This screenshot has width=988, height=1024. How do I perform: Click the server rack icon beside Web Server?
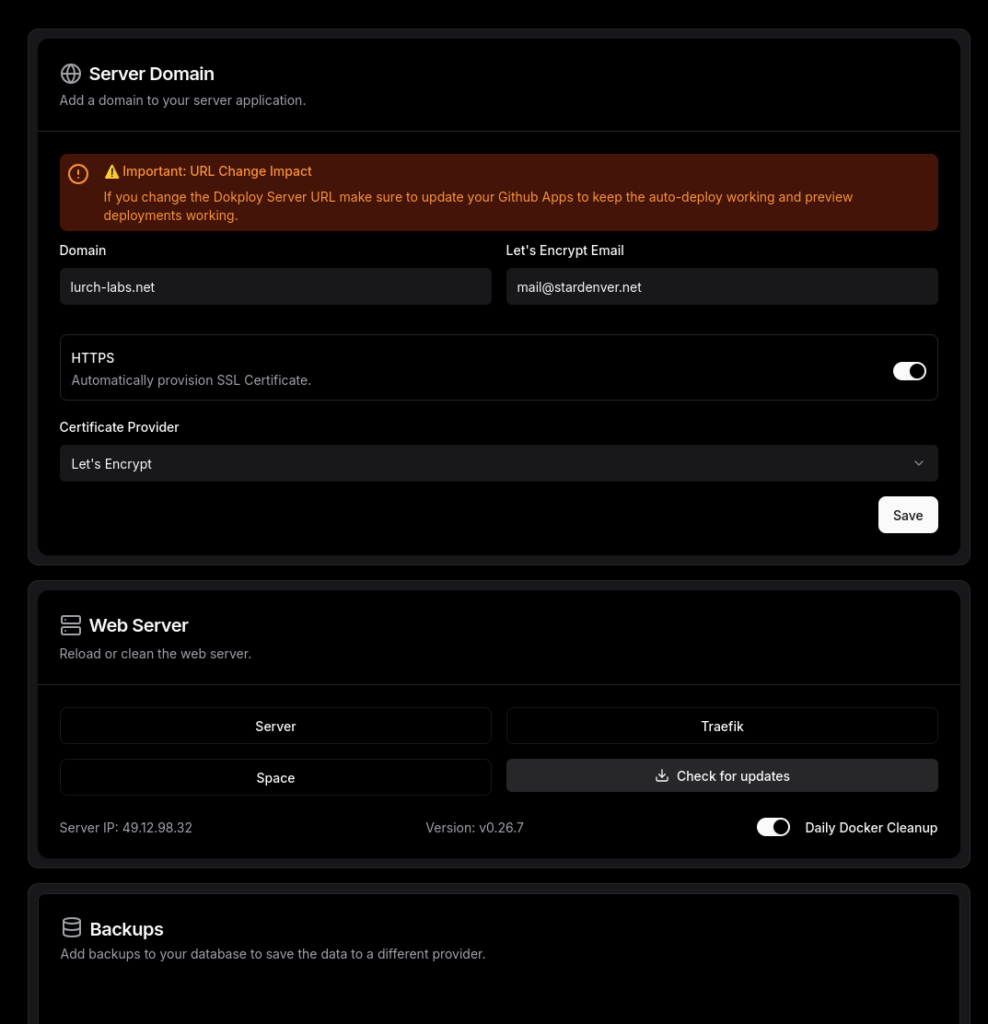click(71, 626)
